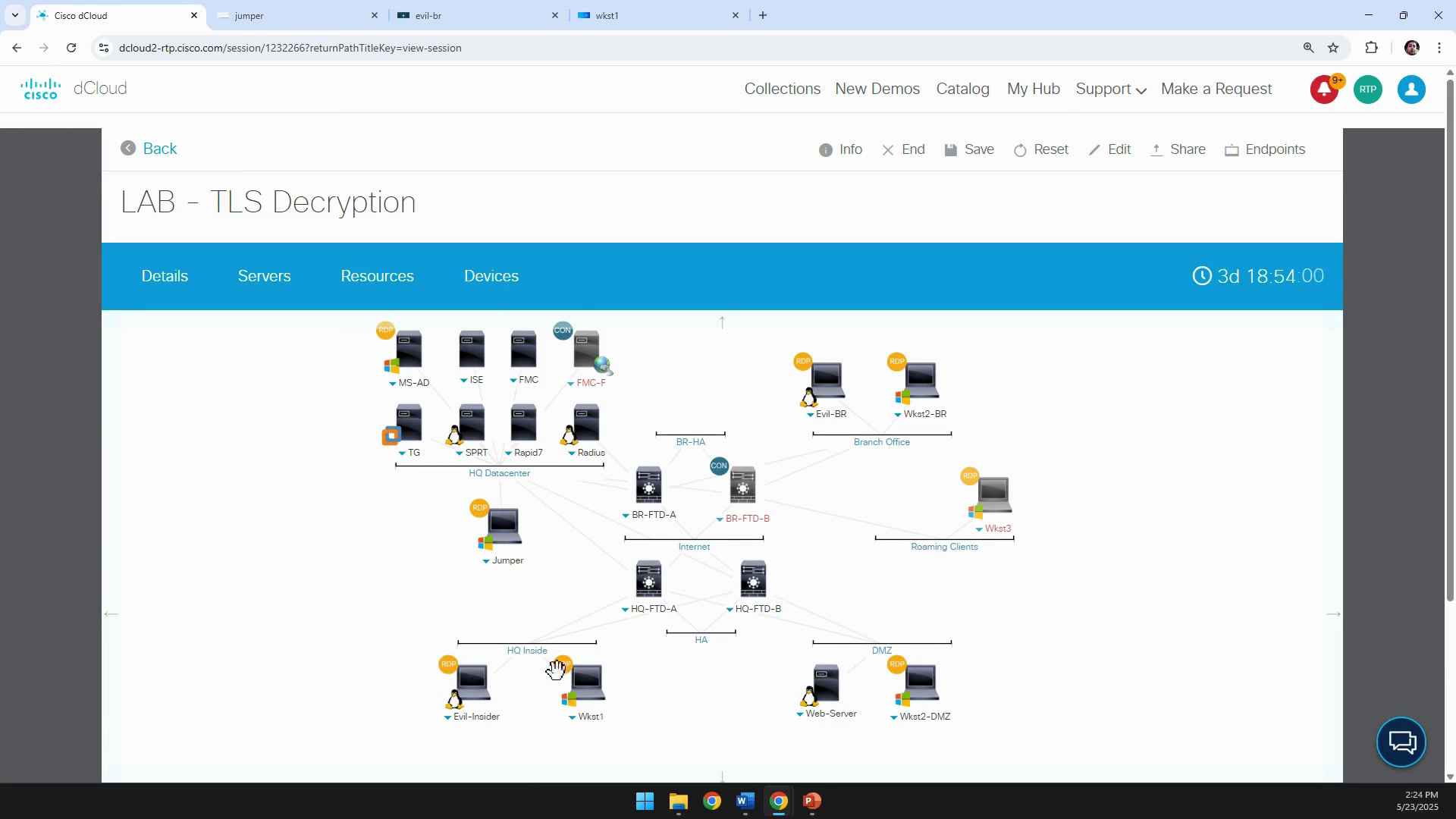
Task: Click the Evil-BR Linux laptop icon
Action: [x=827, y=381]
